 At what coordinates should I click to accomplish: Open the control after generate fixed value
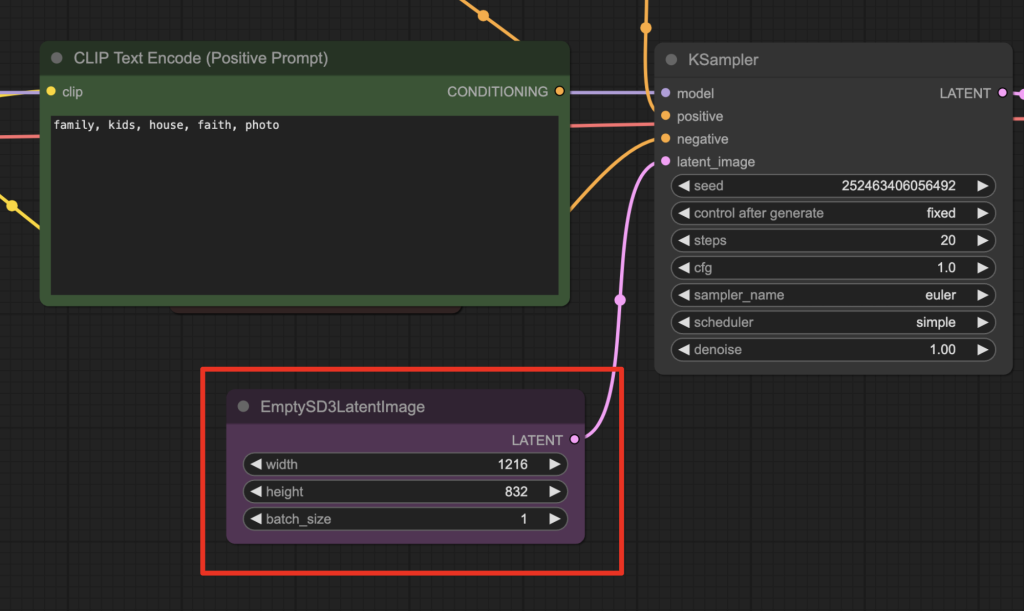point(941,213)
